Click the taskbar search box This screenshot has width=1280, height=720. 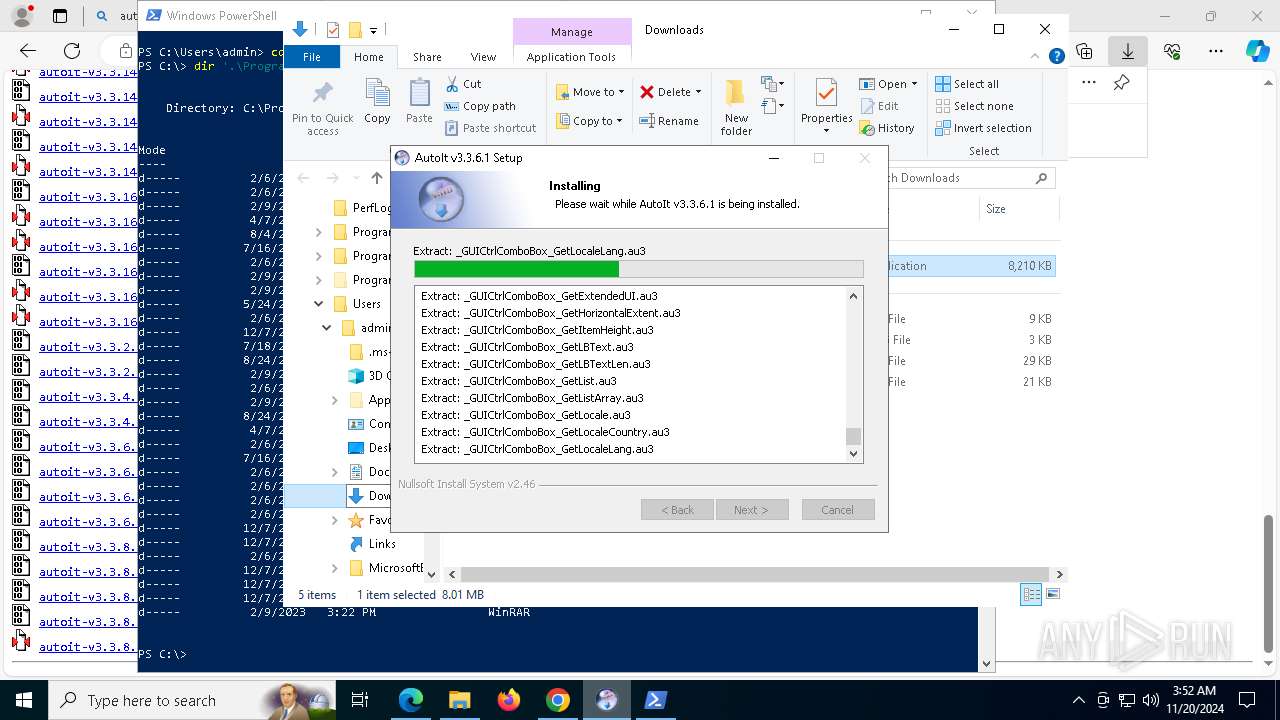(192, 700)
